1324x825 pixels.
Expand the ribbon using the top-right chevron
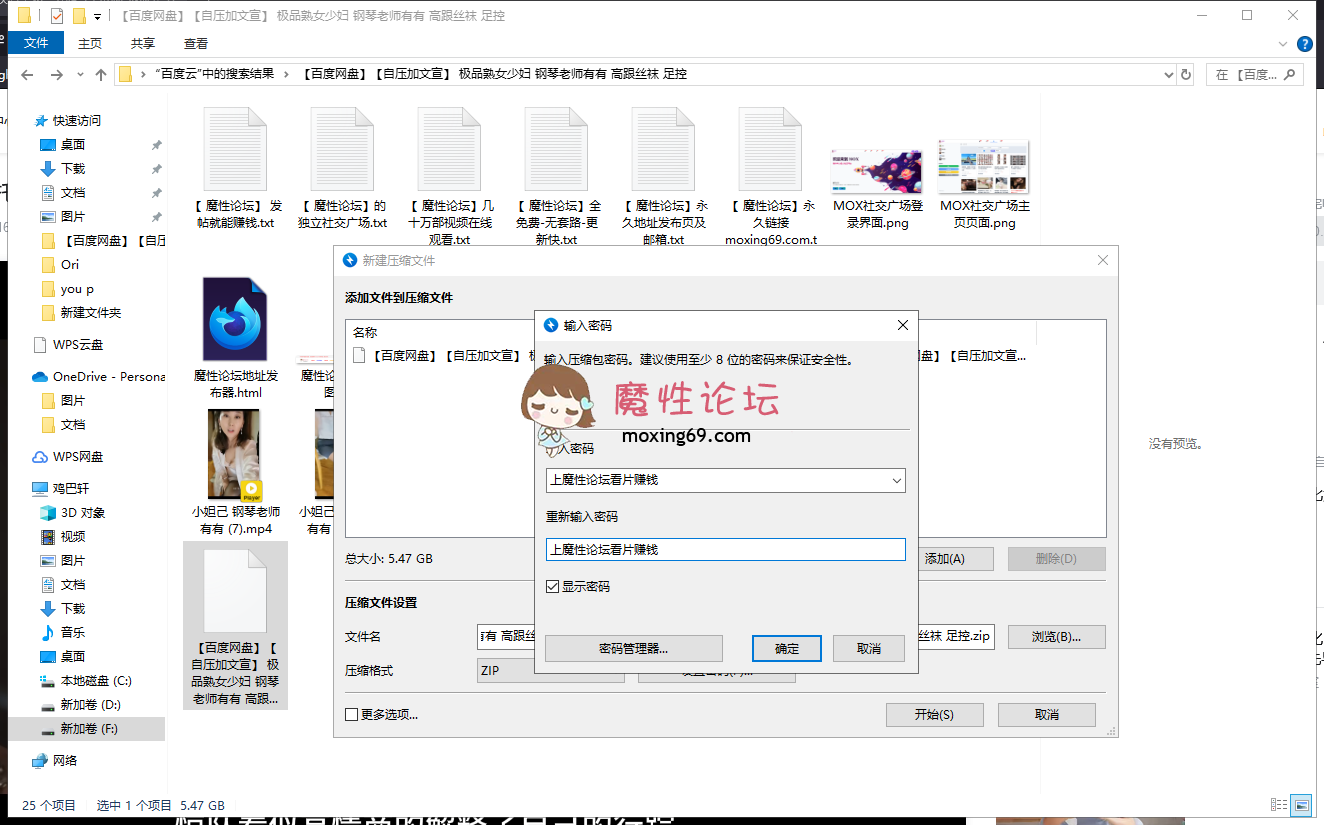[x=1285, y=44]
